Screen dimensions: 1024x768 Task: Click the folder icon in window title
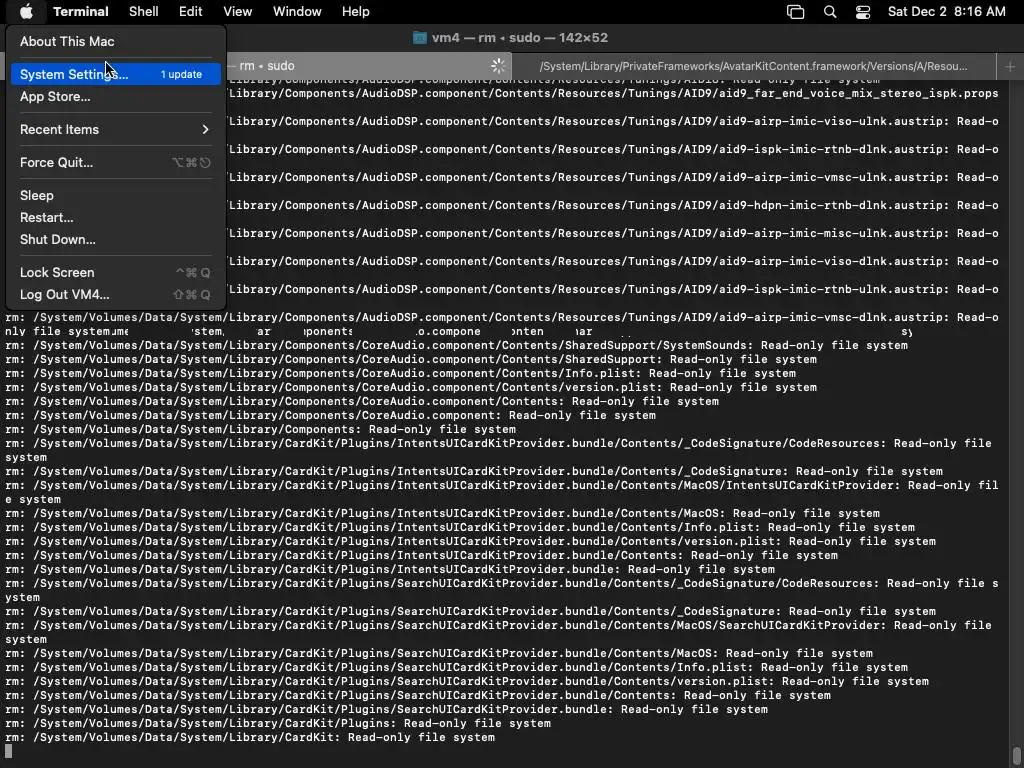tap(420, 38)
